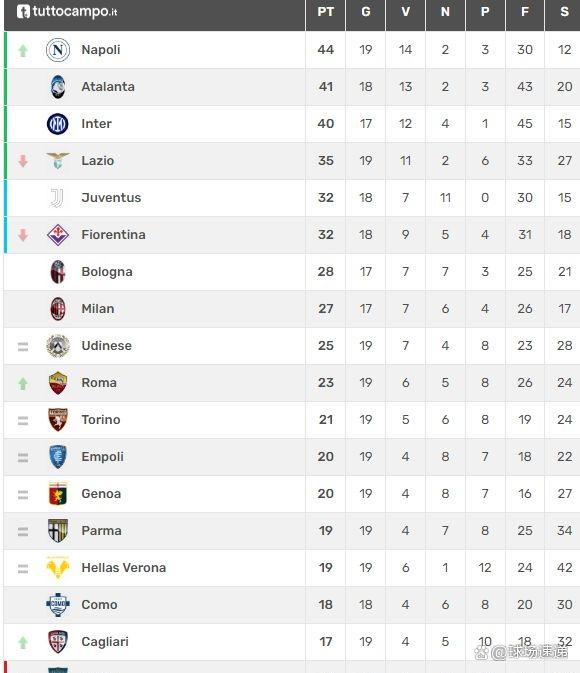Open the Juventus team name link
The height and width of the screenshot is (673, 580).
click(111, 197)
